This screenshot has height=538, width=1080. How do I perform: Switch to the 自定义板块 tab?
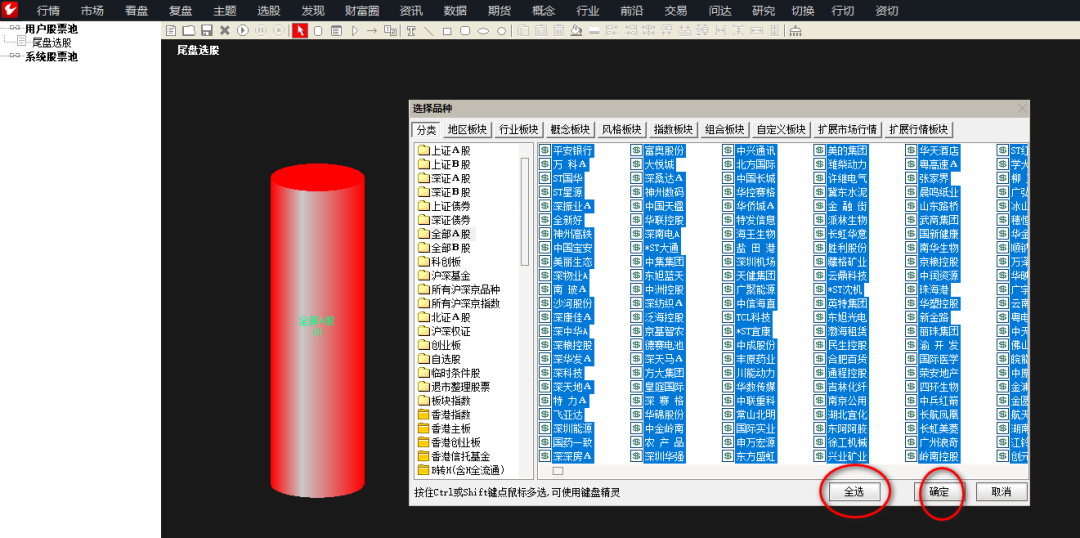(x=780, y=130)
